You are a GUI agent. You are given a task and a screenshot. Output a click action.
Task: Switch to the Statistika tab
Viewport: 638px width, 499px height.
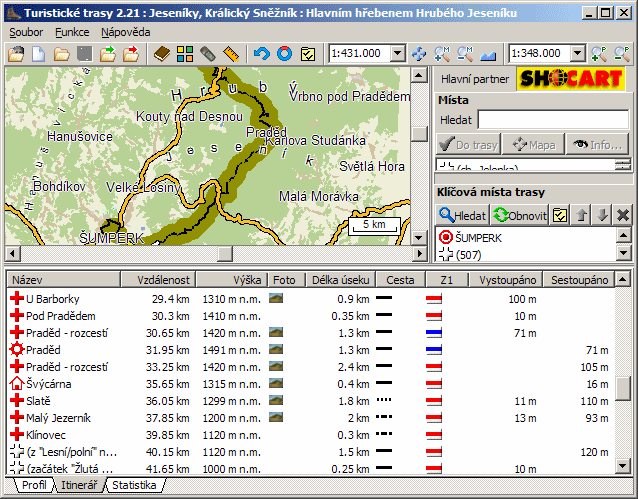click(x=135, y=486)
